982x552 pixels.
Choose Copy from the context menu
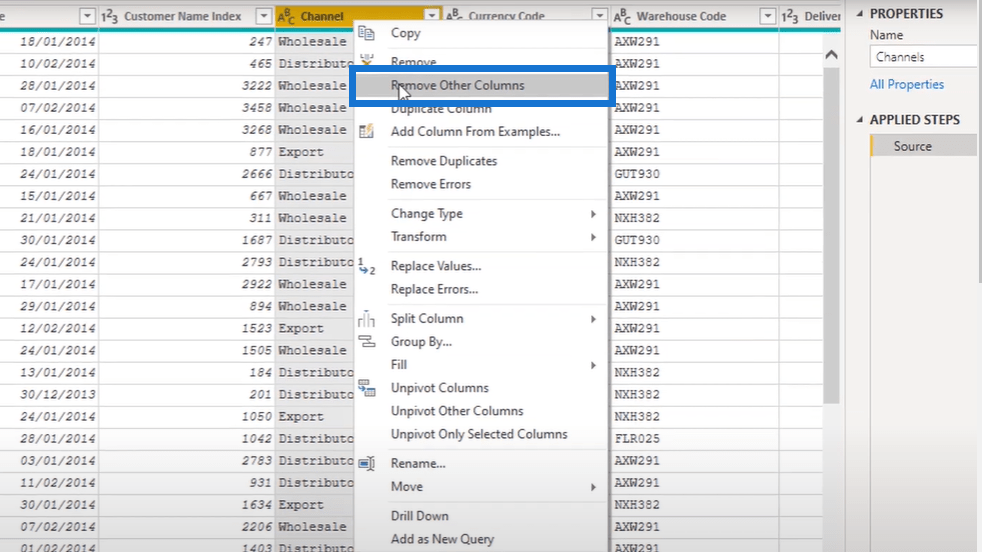(481, 33)
